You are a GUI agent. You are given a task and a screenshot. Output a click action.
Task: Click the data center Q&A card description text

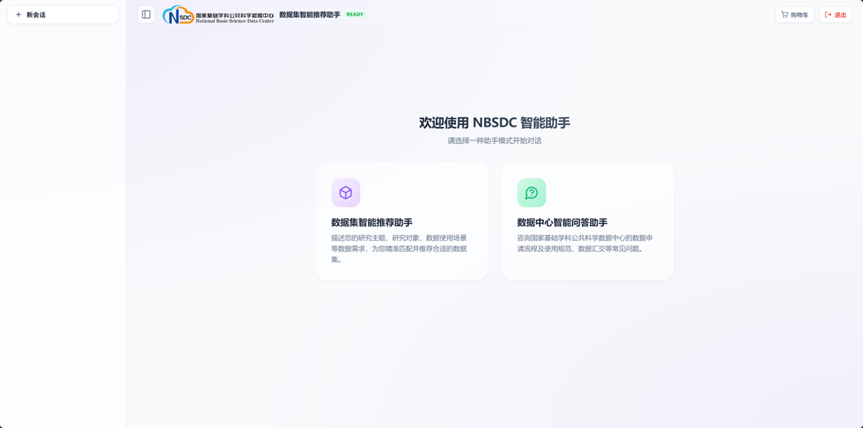pyautogui.click(x=585, y=243)
